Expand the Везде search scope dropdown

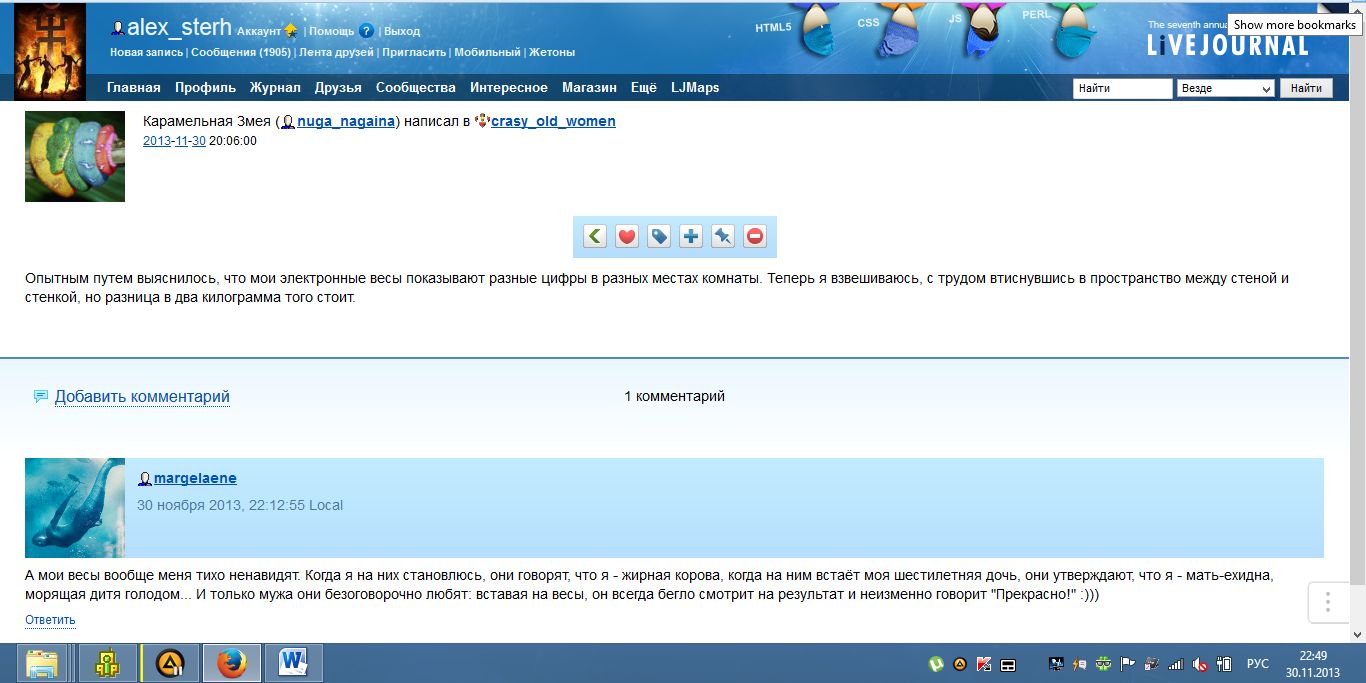point(1226,88)
